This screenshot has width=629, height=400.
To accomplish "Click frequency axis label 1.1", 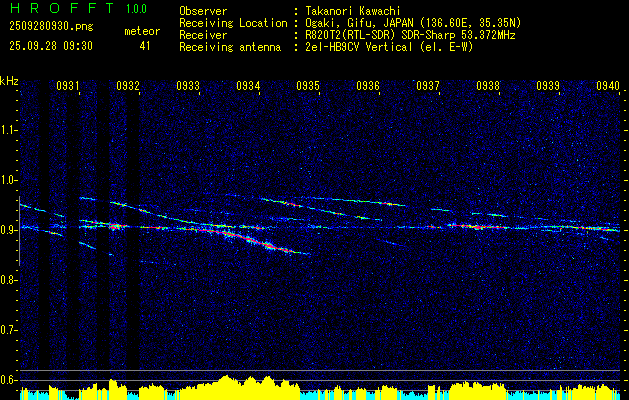I will click(9, 130).
